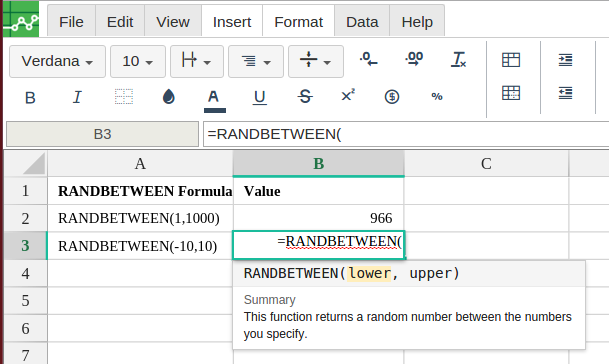Apply percent format
609x364 pixels.
pyautogui.click(x=437, y=97)
